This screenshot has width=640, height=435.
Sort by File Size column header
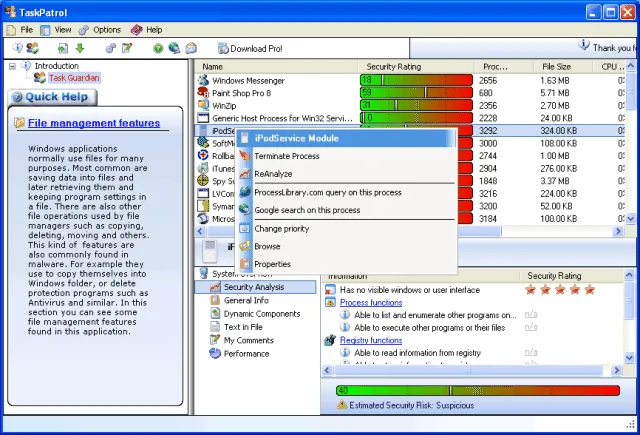point(562,67)
